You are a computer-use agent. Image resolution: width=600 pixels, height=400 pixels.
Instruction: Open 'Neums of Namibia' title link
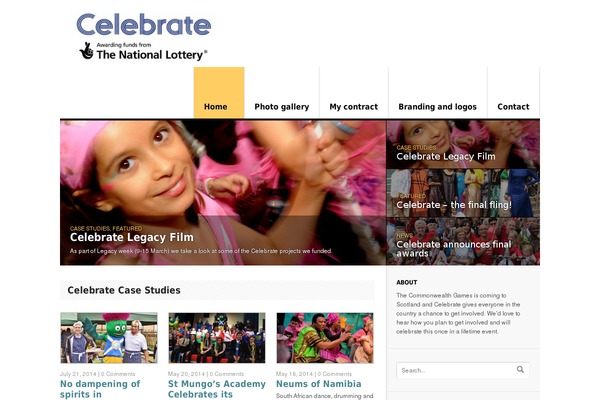pos(318,384)
